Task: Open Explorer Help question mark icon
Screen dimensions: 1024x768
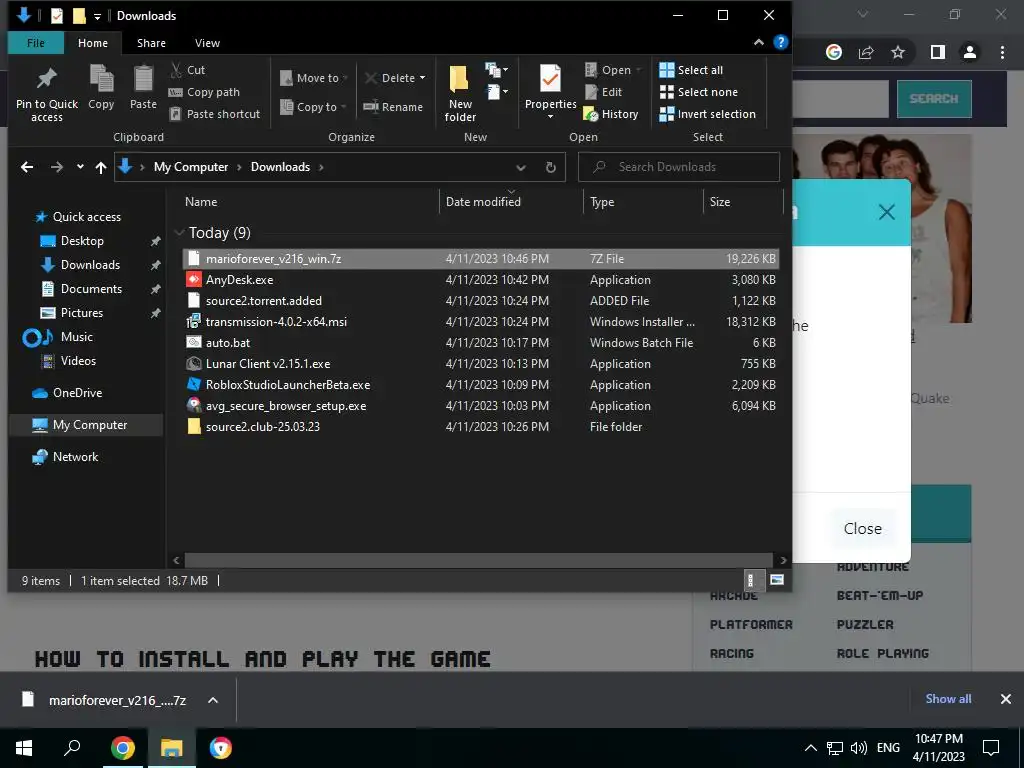Action: [780, 42]
